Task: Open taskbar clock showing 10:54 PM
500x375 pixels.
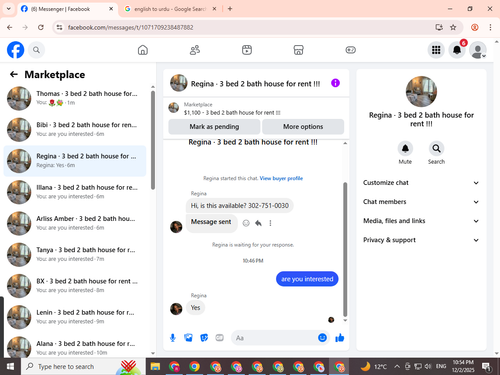Action: point(463,366)
